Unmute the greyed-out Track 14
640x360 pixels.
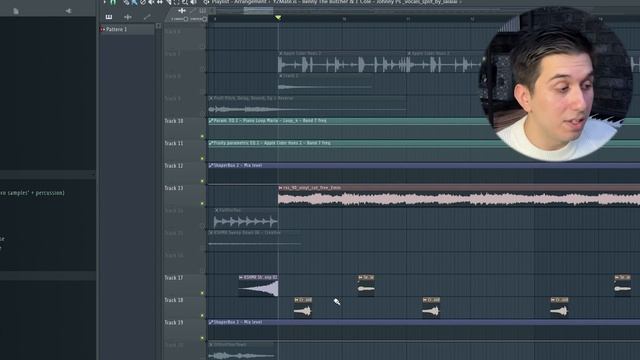[x=202, y=226]
